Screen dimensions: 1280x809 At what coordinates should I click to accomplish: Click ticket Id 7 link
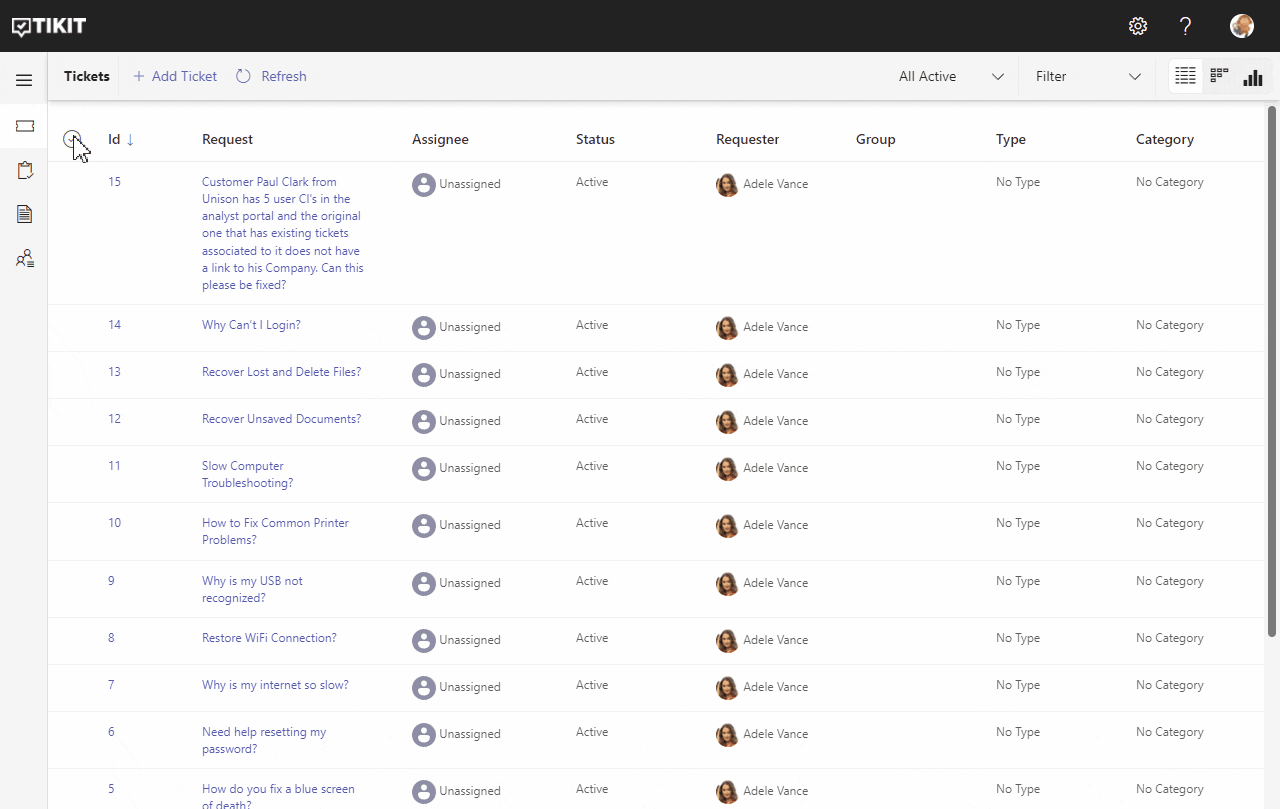(x=111, y=685)
